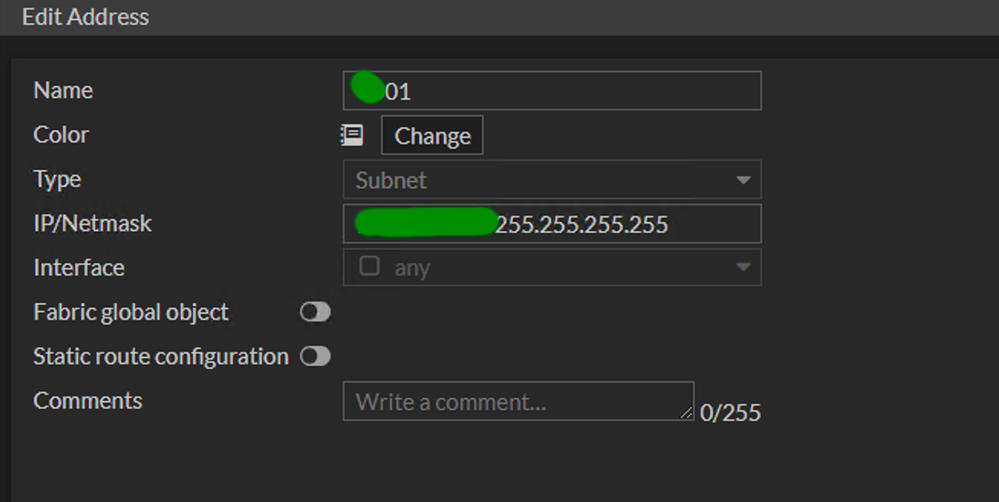
Task: Toggle the Fabric global object switch
Action: [315, 312]
